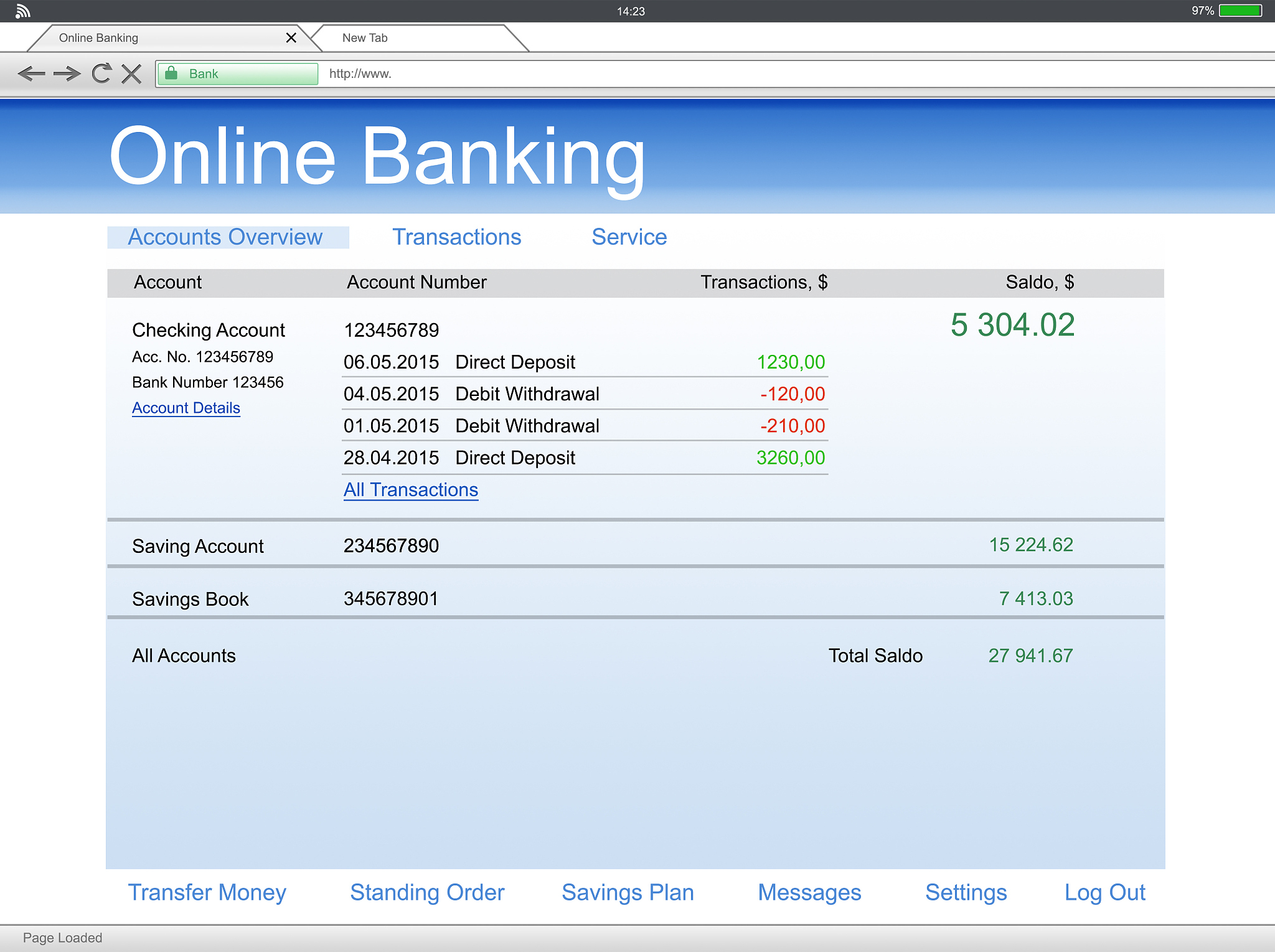1275x952 pixels.
Task: Click the Page Loaded status text
Action: coord(62,938)
